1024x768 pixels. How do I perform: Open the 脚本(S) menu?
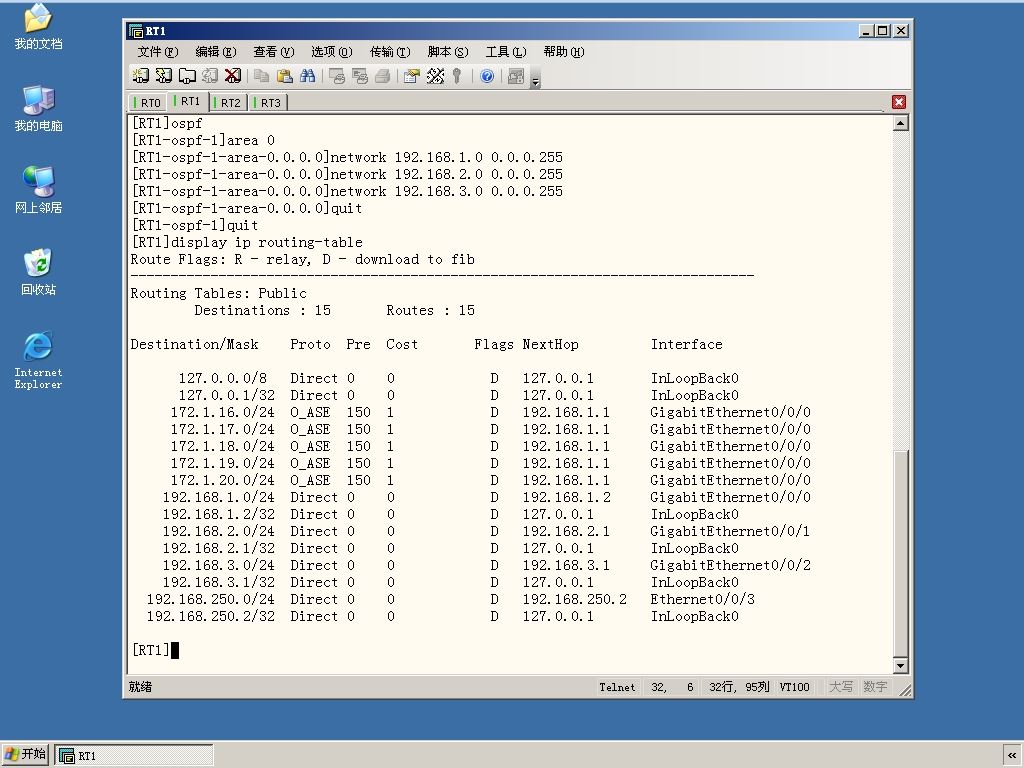[x=448, y=52]
